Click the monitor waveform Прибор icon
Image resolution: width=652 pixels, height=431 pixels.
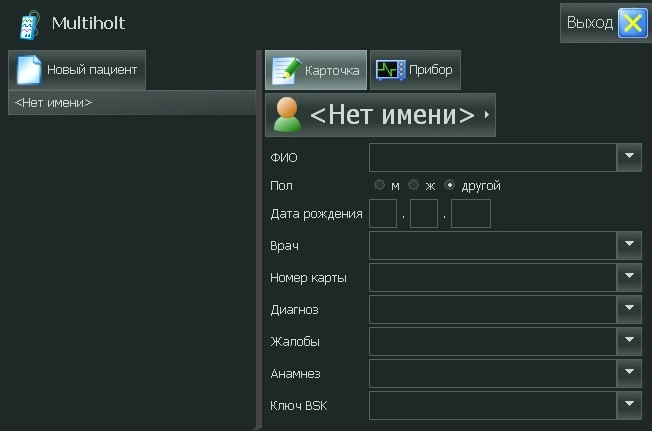390,70
